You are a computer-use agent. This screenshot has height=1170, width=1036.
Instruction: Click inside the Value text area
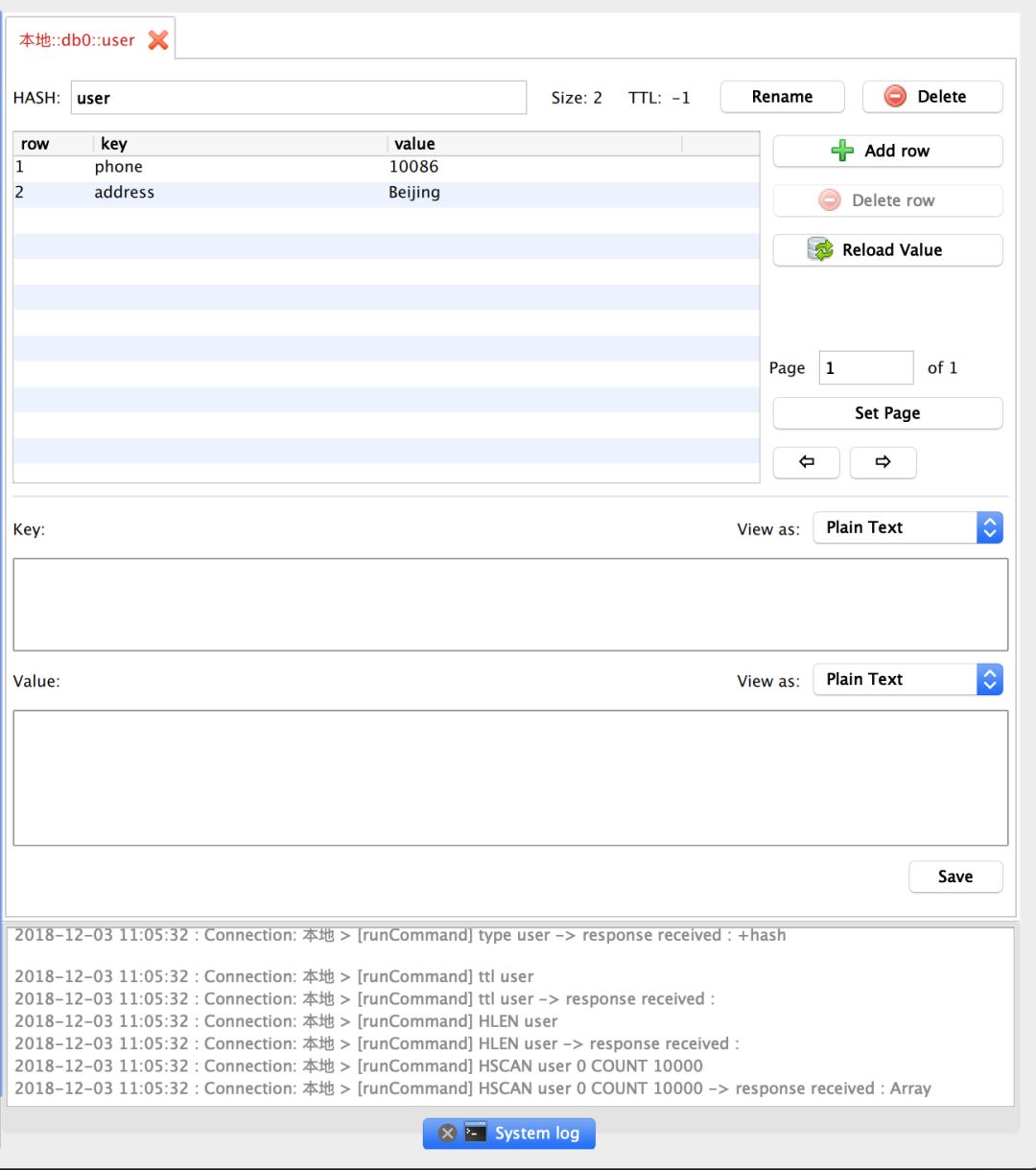[x=510, y=778]
